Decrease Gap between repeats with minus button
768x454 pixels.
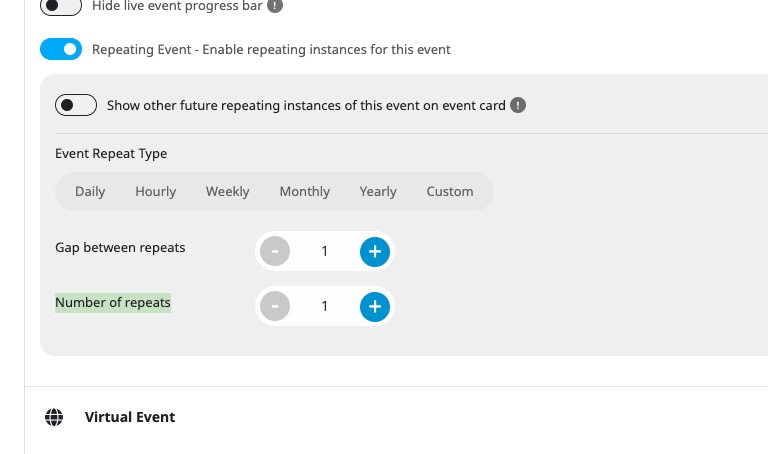[275, 252]
